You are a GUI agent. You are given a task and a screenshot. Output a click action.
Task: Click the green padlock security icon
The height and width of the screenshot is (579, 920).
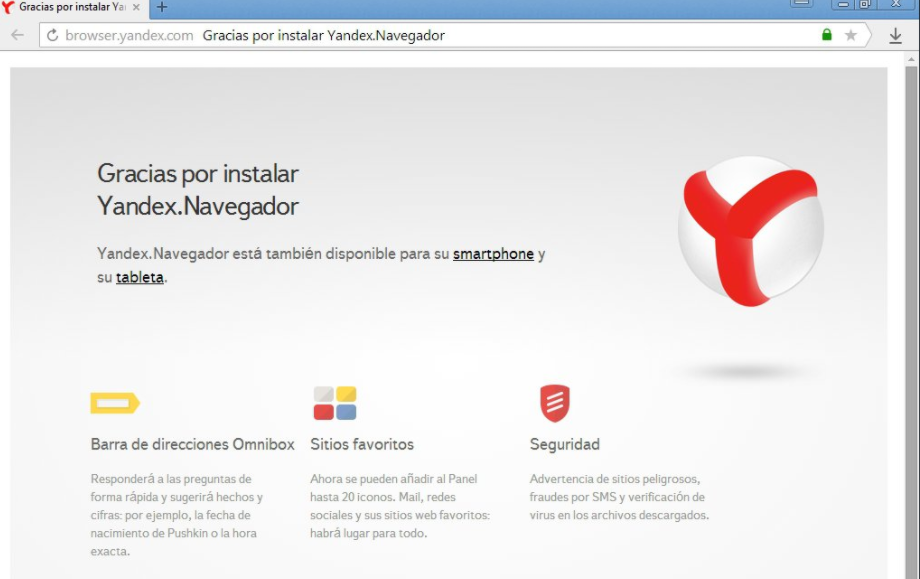(x=826, y=35)
